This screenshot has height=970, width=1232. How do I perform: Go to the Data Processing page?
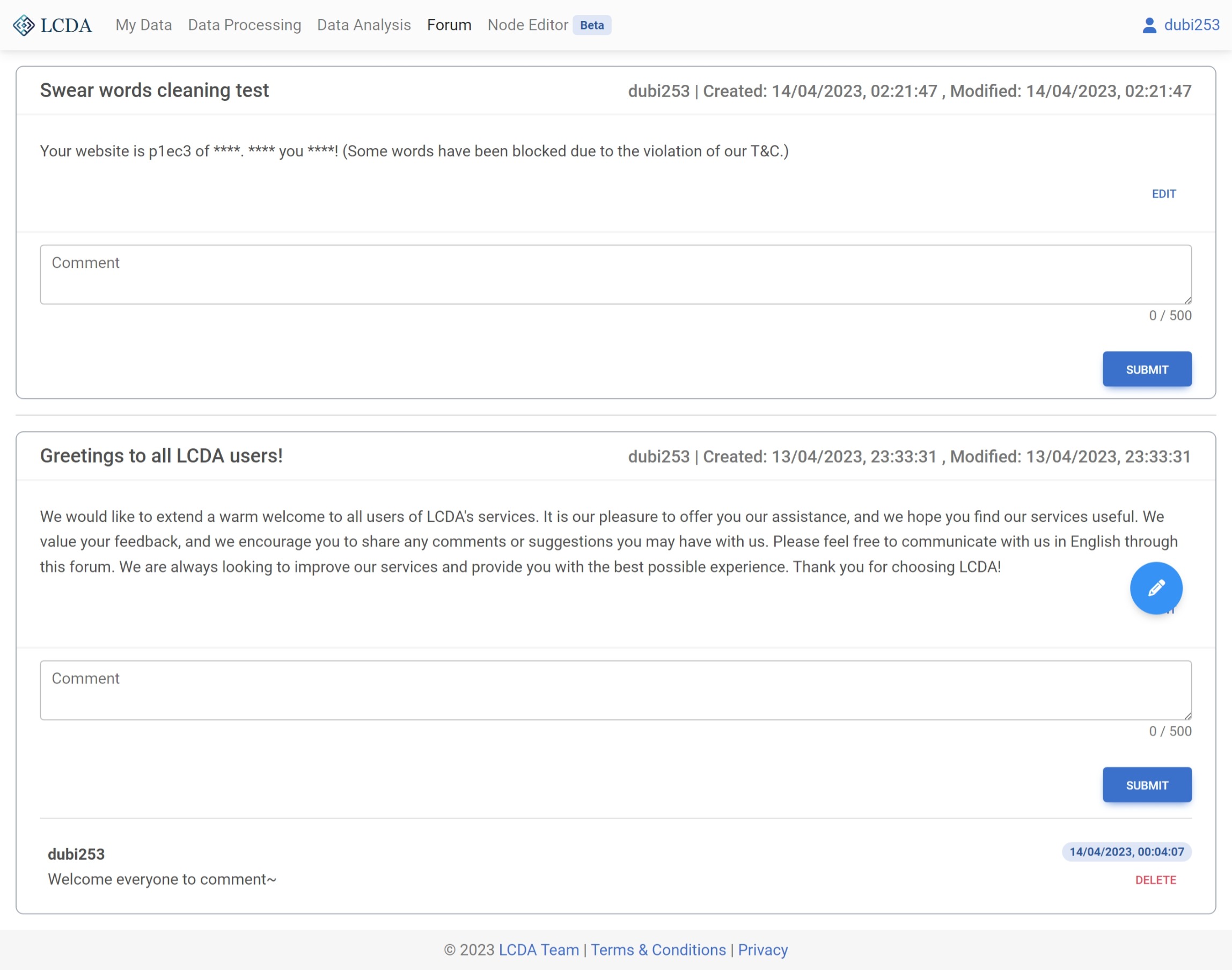244,26
